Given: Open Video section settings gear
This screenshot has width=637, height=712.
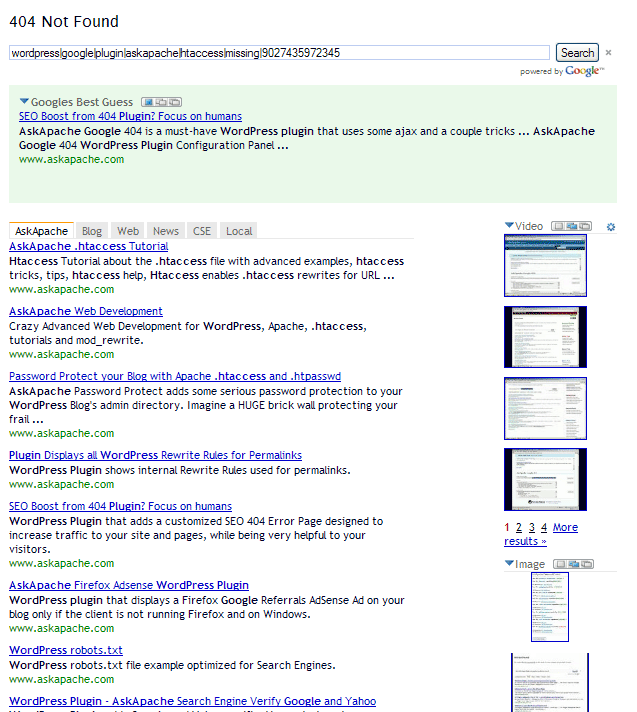Looking at the screenshot, I should click(611, 227).
